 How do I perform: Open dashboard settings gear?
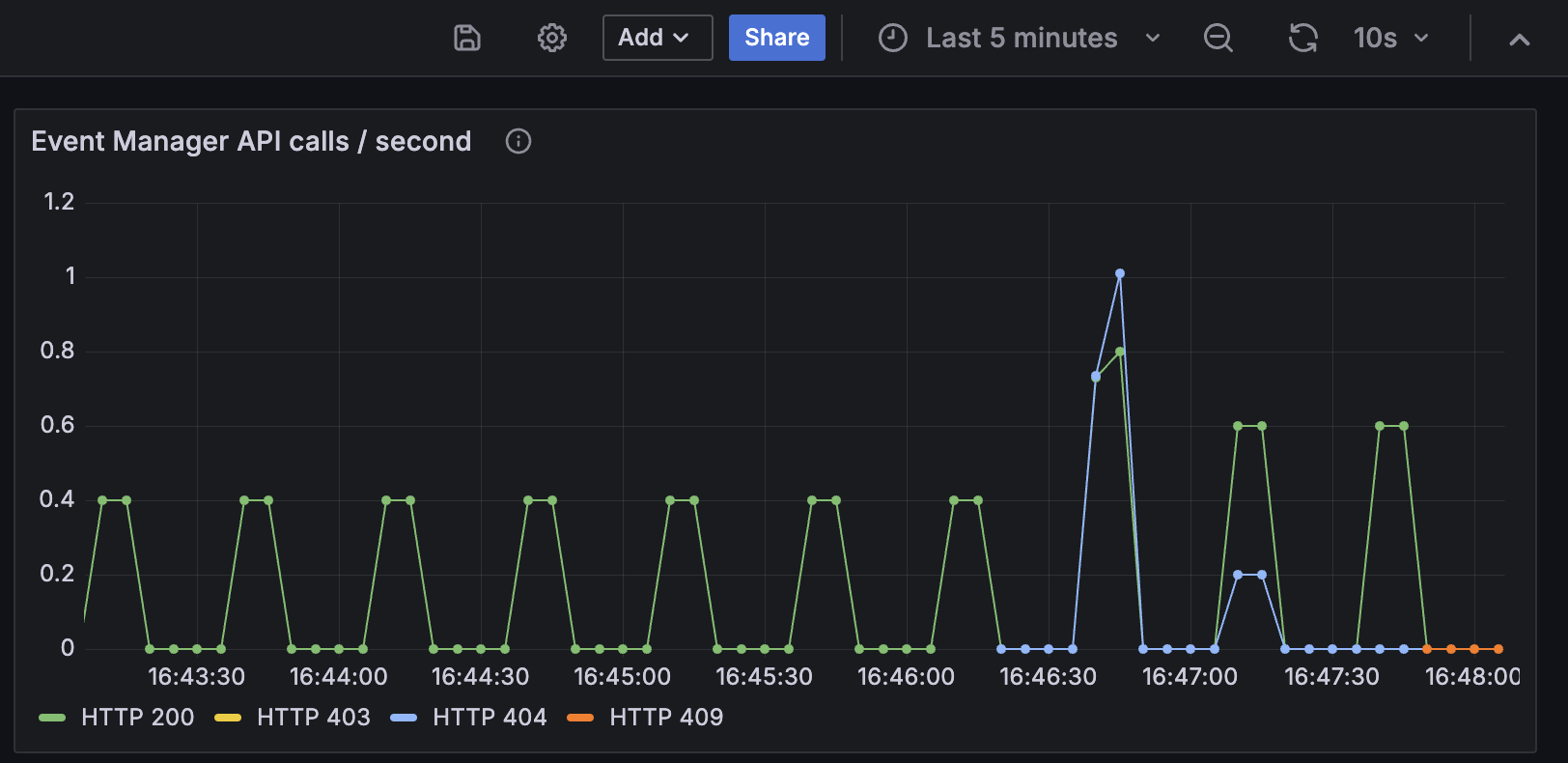click(552, 38)
